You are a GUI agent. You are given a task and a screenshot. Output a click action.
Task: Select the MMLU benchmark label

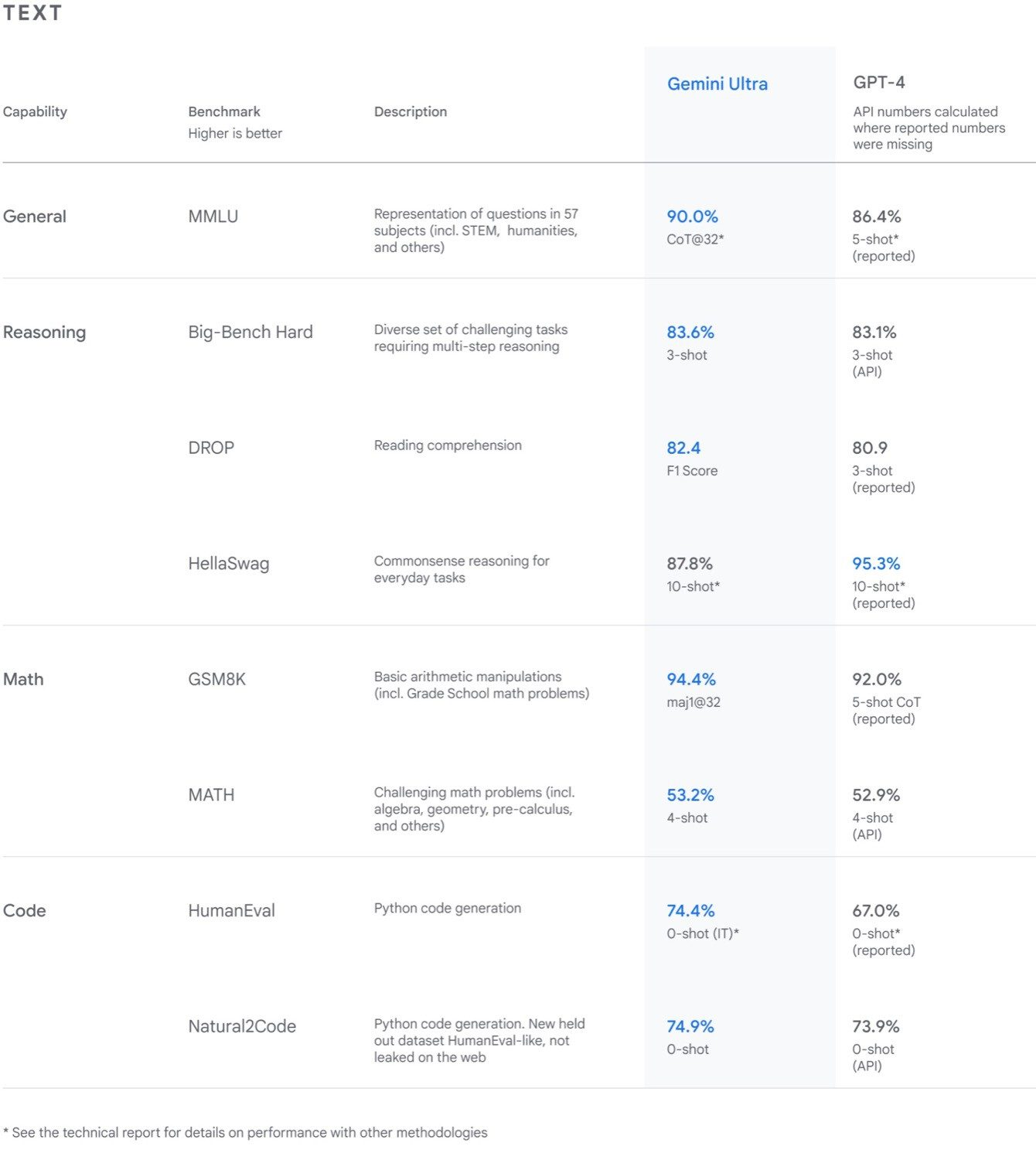[x=213, y=217]
